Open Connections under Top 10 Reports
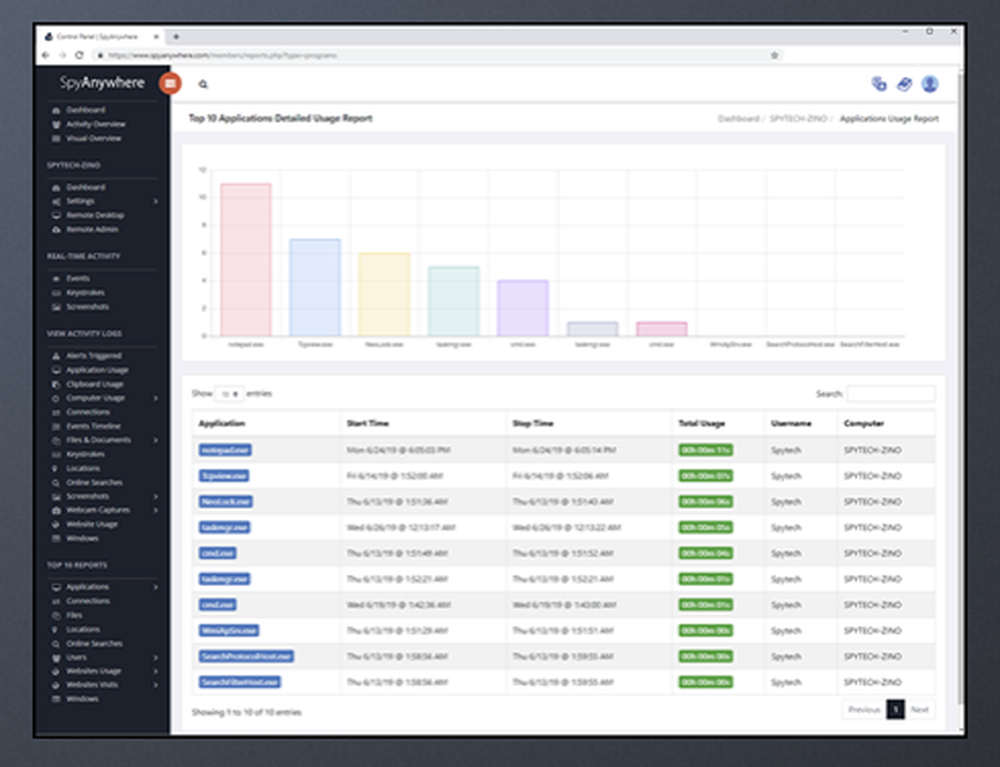The width and height of the screenshot is (1000, 767). pos(88,601)
